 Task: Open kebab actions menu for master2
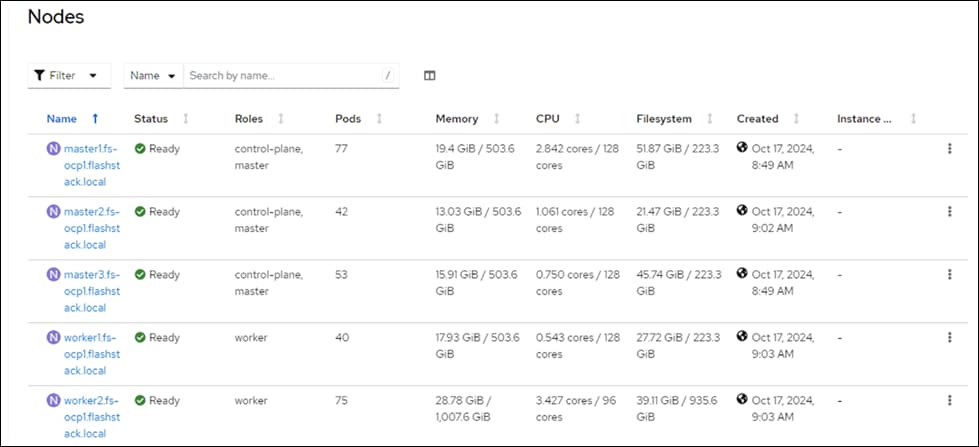[950, 212]
